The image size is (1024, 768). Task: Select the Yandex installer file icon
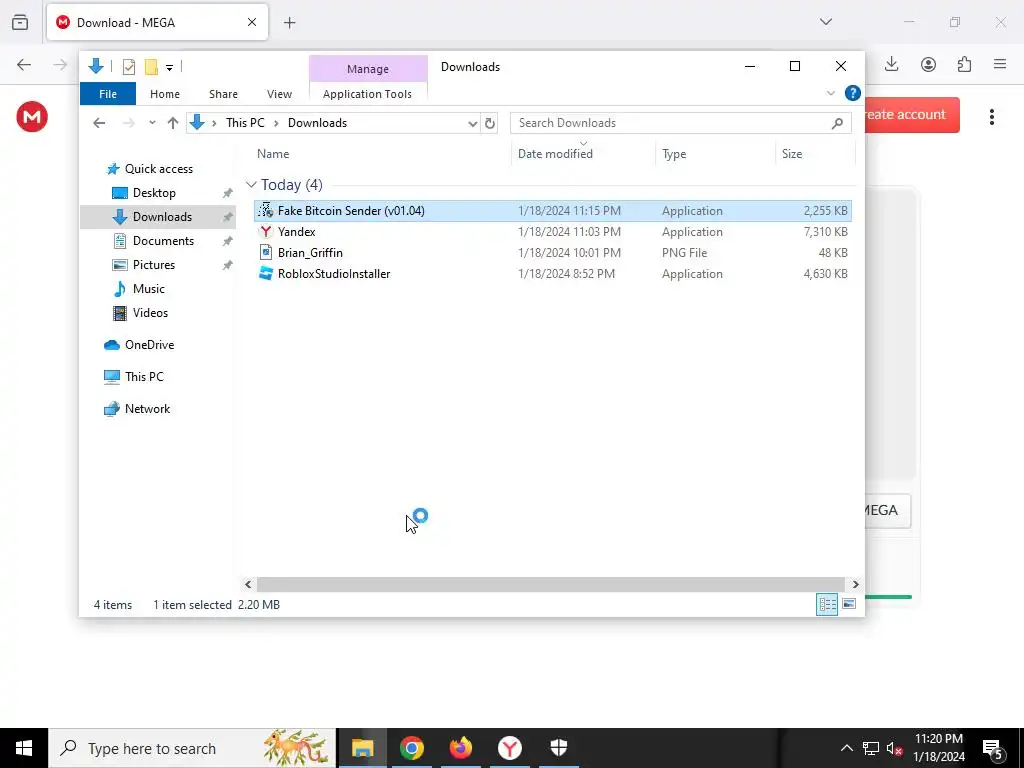(265, 231)
